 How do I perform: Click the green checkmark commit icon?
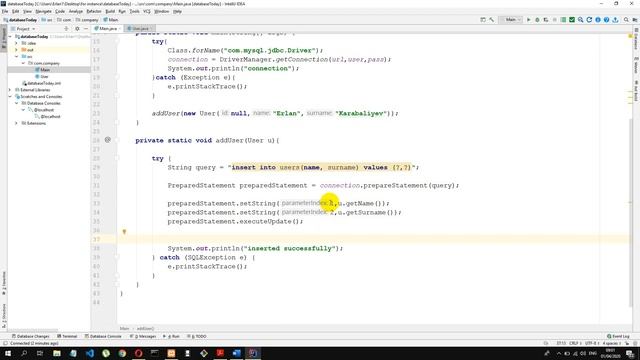pos(572,20)
